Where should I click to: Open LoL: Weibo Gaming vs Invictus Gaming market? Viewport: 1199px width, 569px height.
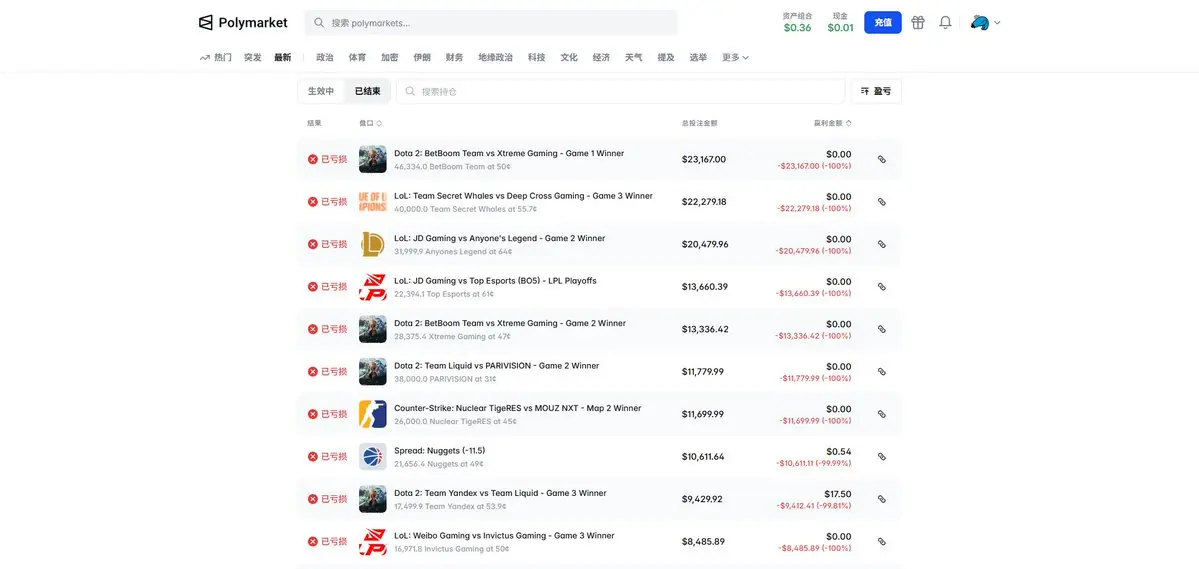click(504, 535)
